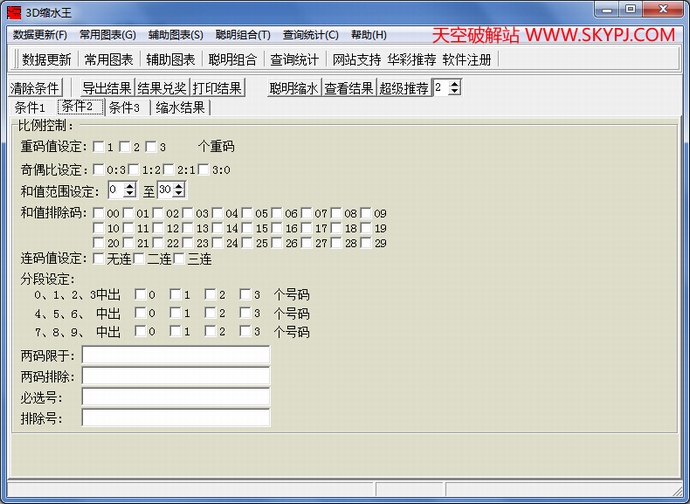This screenshot has width=690, height=504.
Task: Tick the 00 sum exclusion checkbox
Action: (99, 213)
